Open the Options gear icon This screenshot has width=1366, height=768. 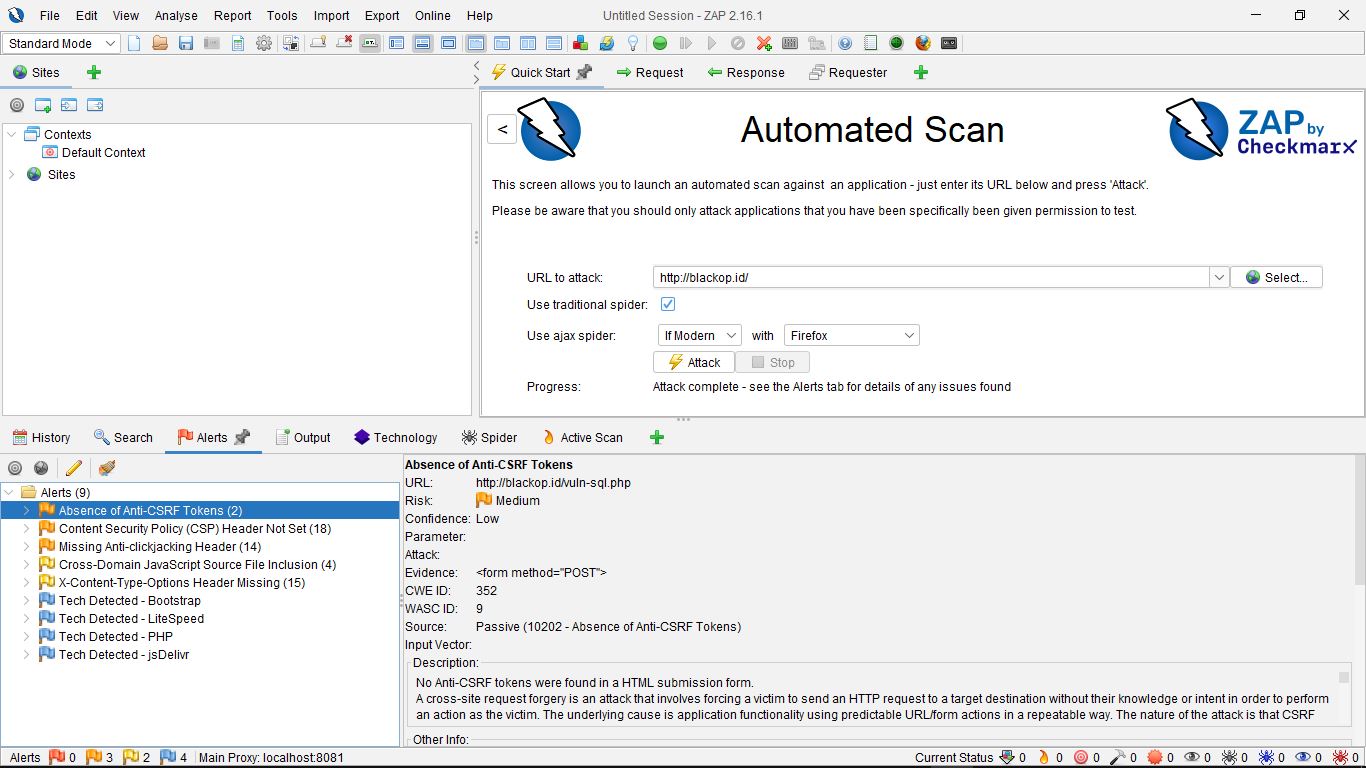click(264, 43)
